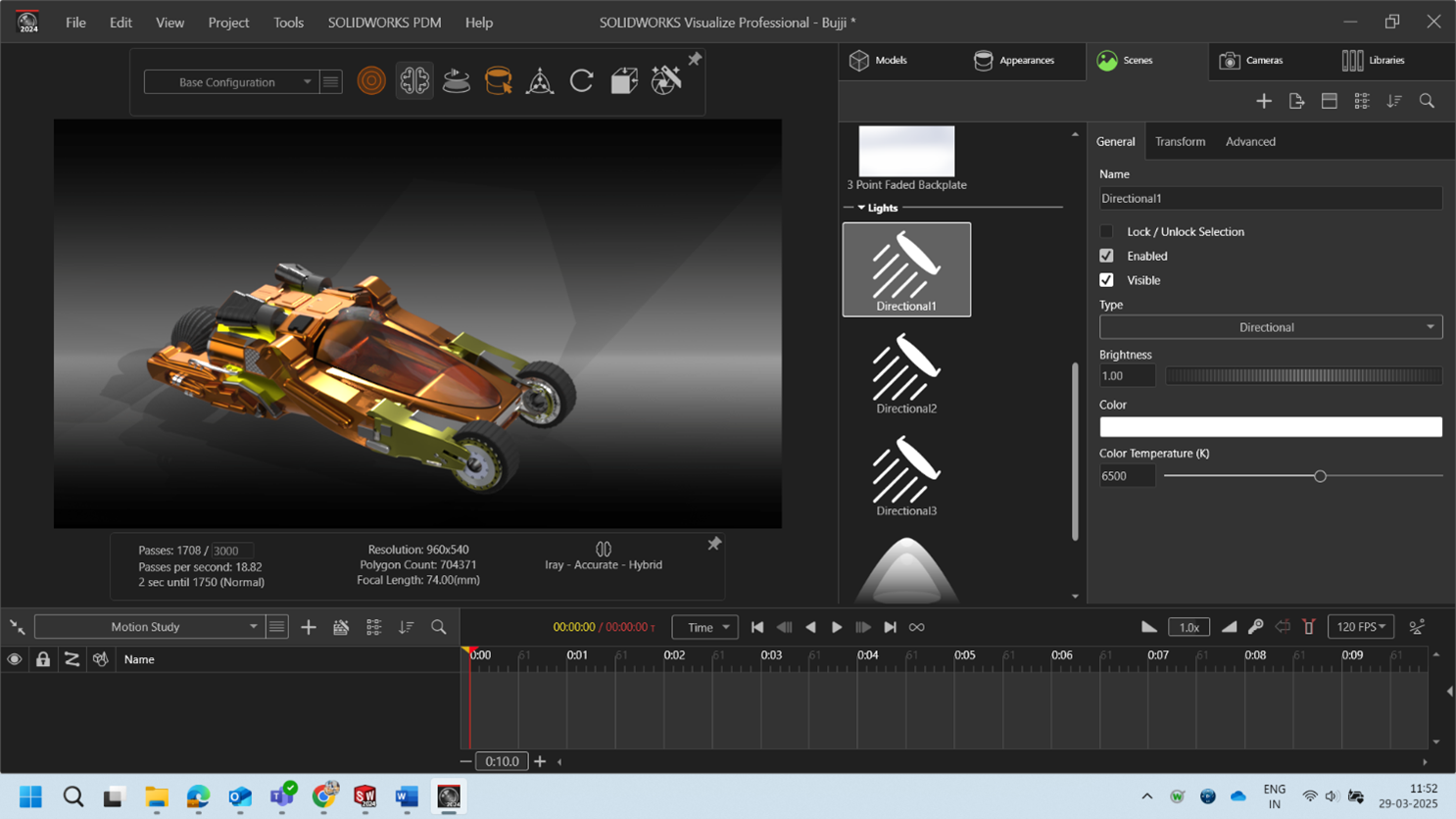Click the 1.0x playback speed button
This screenshot has width=1456, height=819.
[1189, 627]
